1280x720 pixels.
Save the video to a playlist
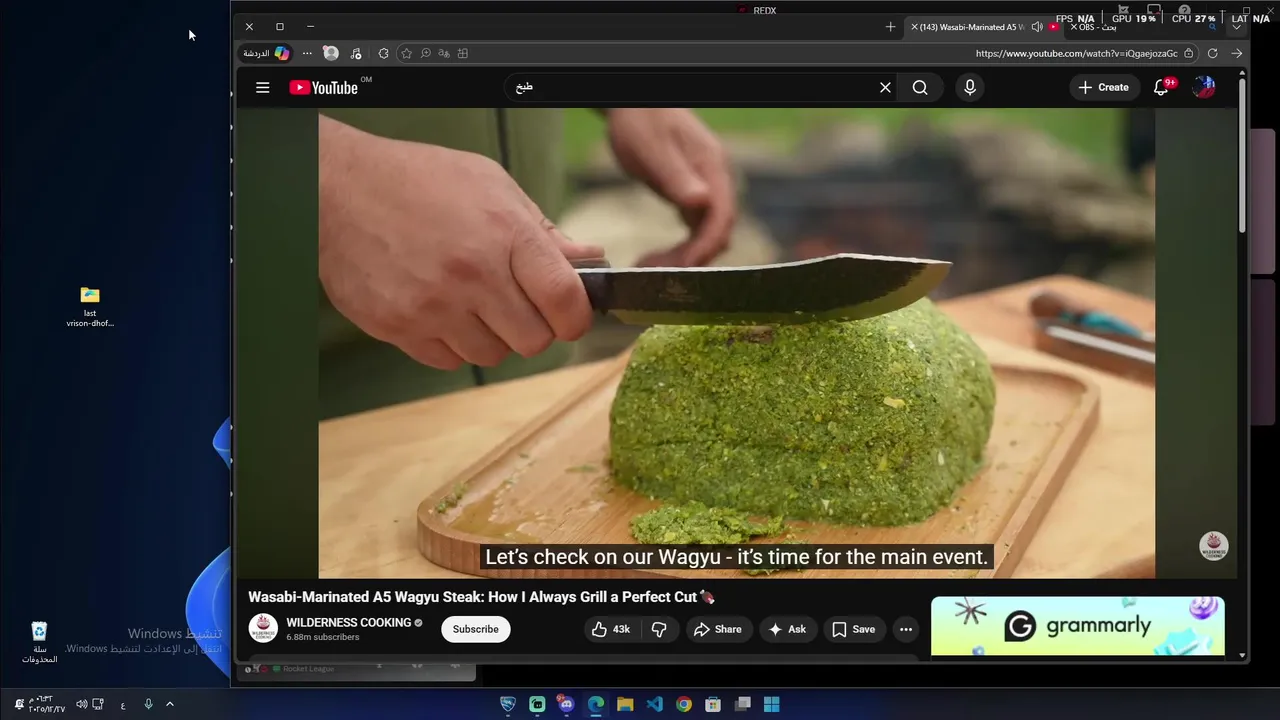(x=854, y=629)
